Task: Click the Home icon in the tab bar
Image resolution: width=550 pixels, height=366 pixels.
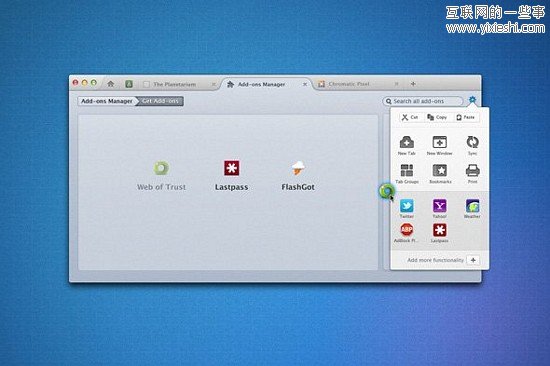Action: tap(110, 84)
